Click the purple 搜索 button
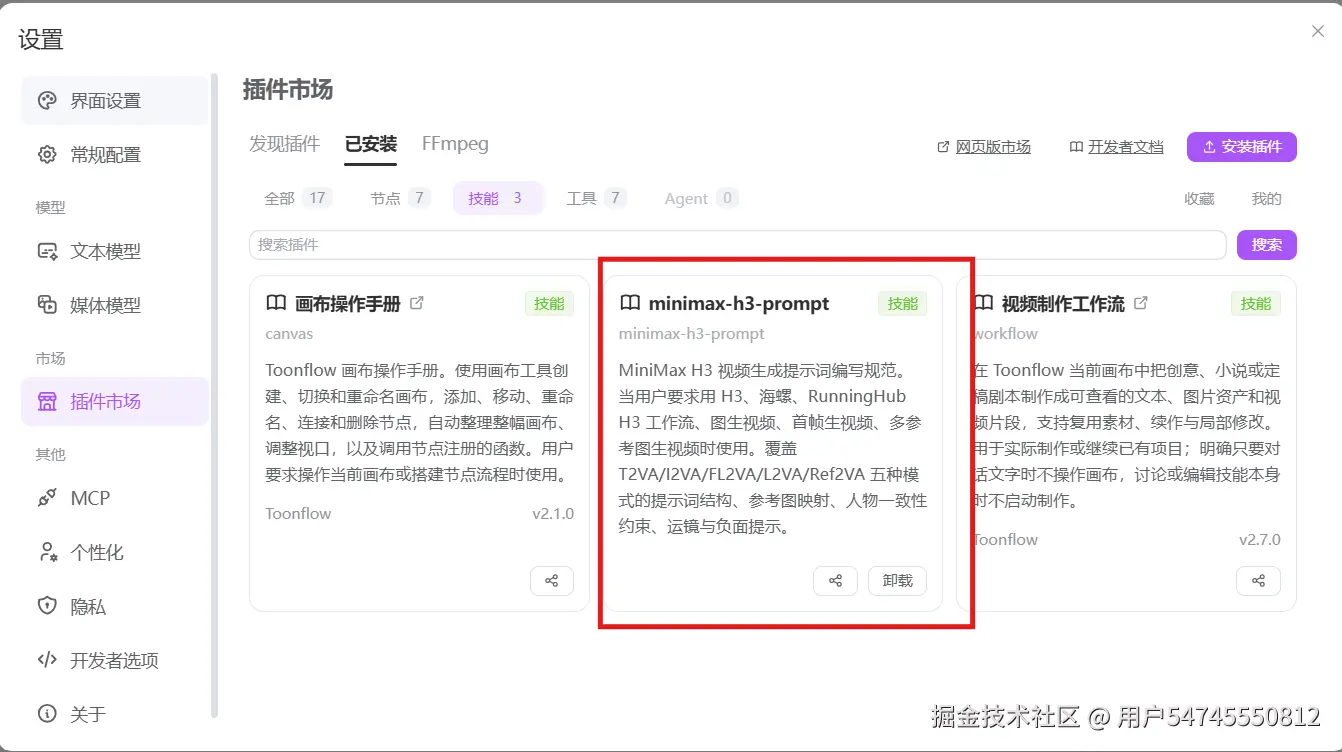Screen dimensions: 1342x752 tap(1267, 245)
